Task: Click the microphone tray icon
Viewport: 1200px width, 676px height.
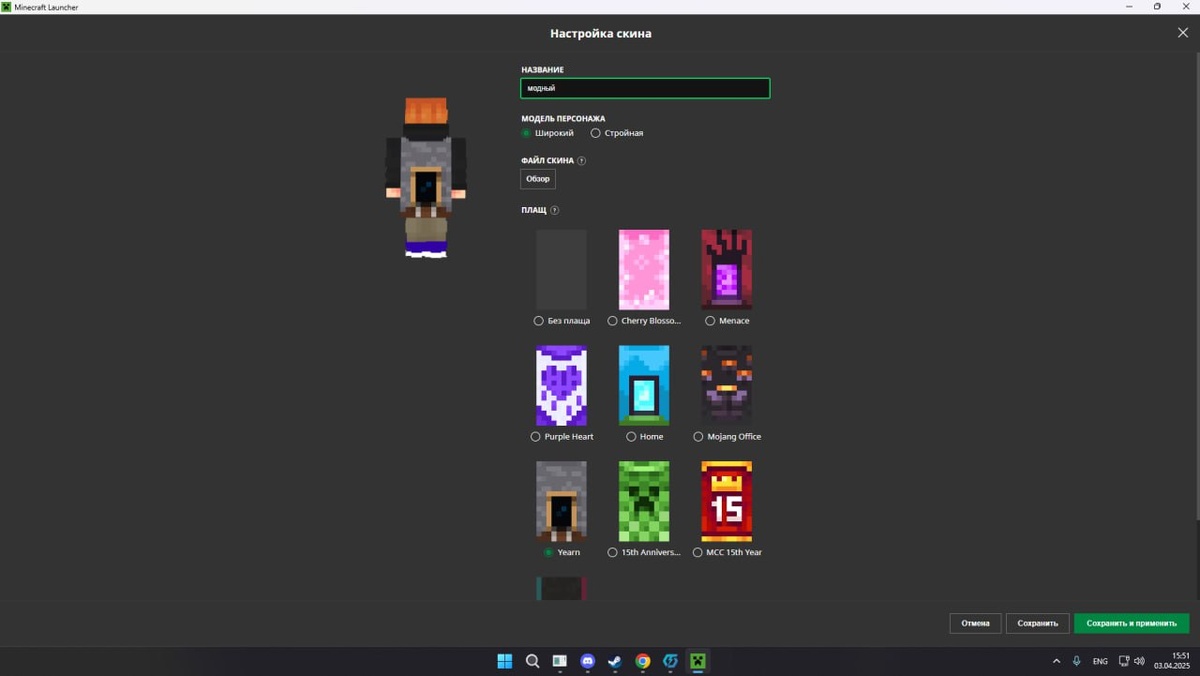Action: pyautogui.click(x=1077, y=661)
